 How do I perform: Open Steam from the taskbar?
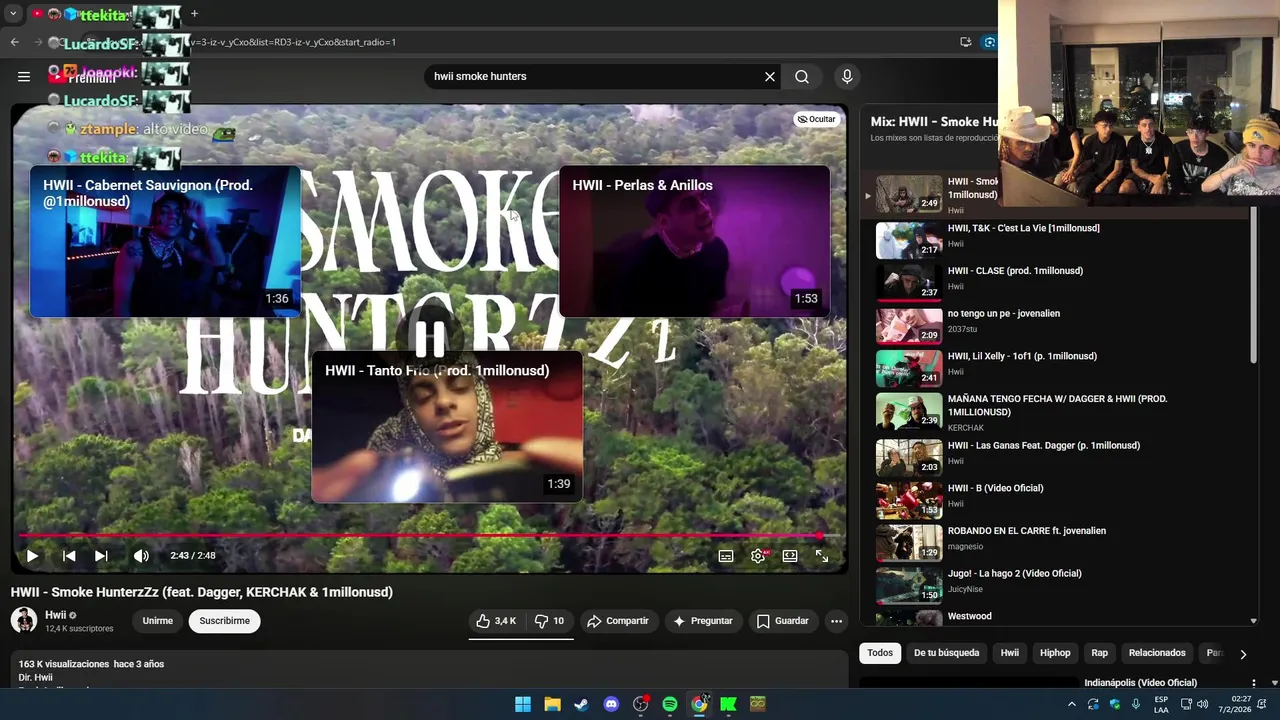[x=581, y=704]
